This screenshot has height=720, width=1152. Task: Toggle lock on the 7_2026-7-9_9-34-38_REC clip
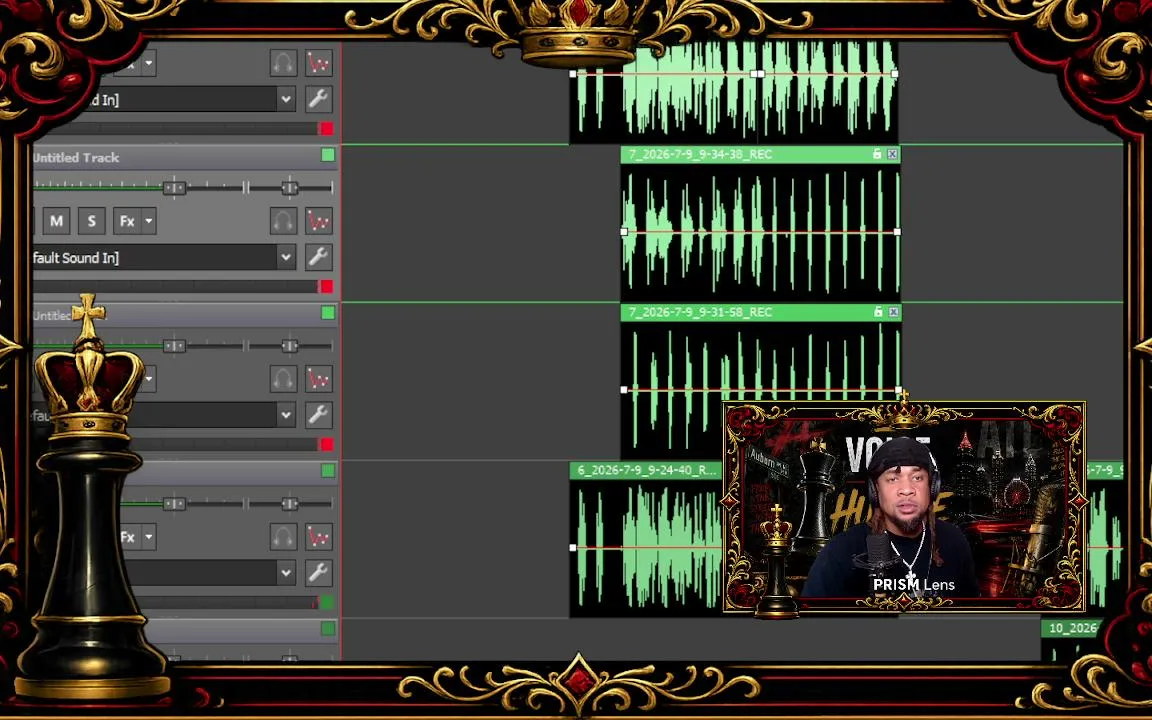[876, 154]
